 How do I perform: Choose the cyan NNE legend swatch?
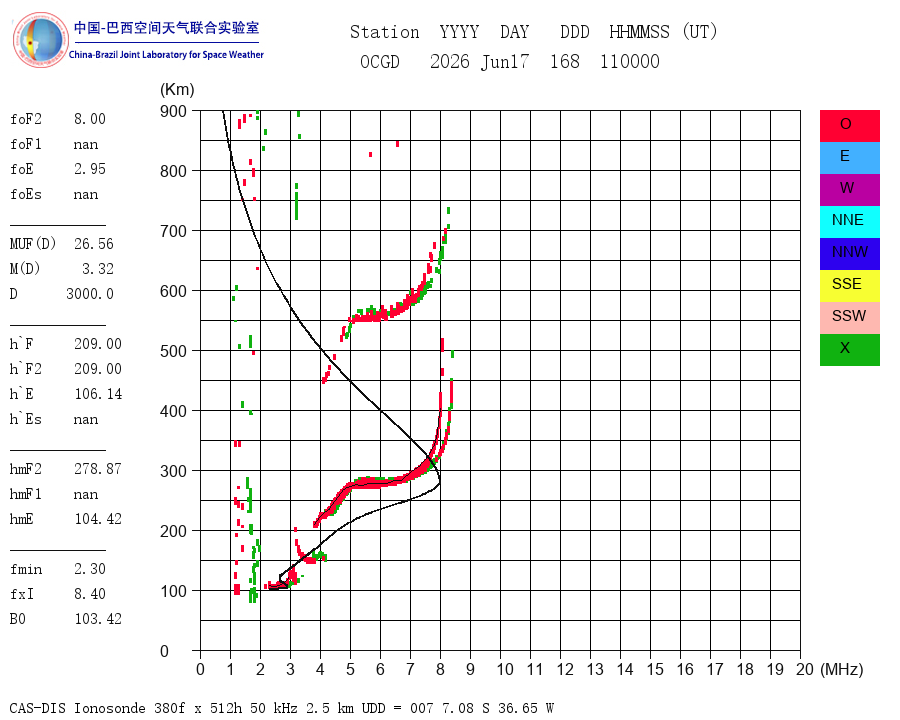pyautogui.click(x=849, y=222)
